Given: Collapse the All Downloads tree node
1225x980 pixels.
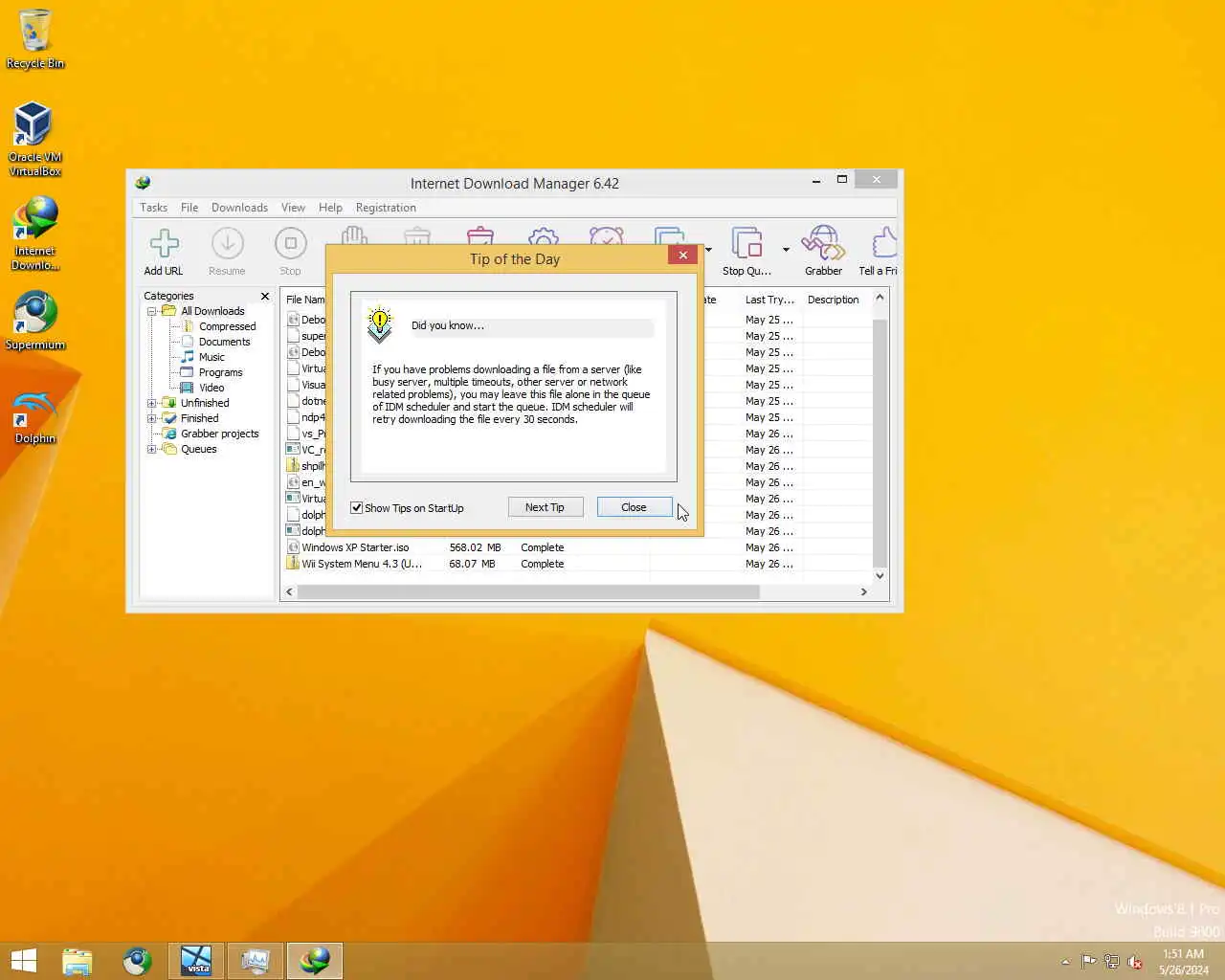Looking at the screenshot, I should (x=151, y=311).
